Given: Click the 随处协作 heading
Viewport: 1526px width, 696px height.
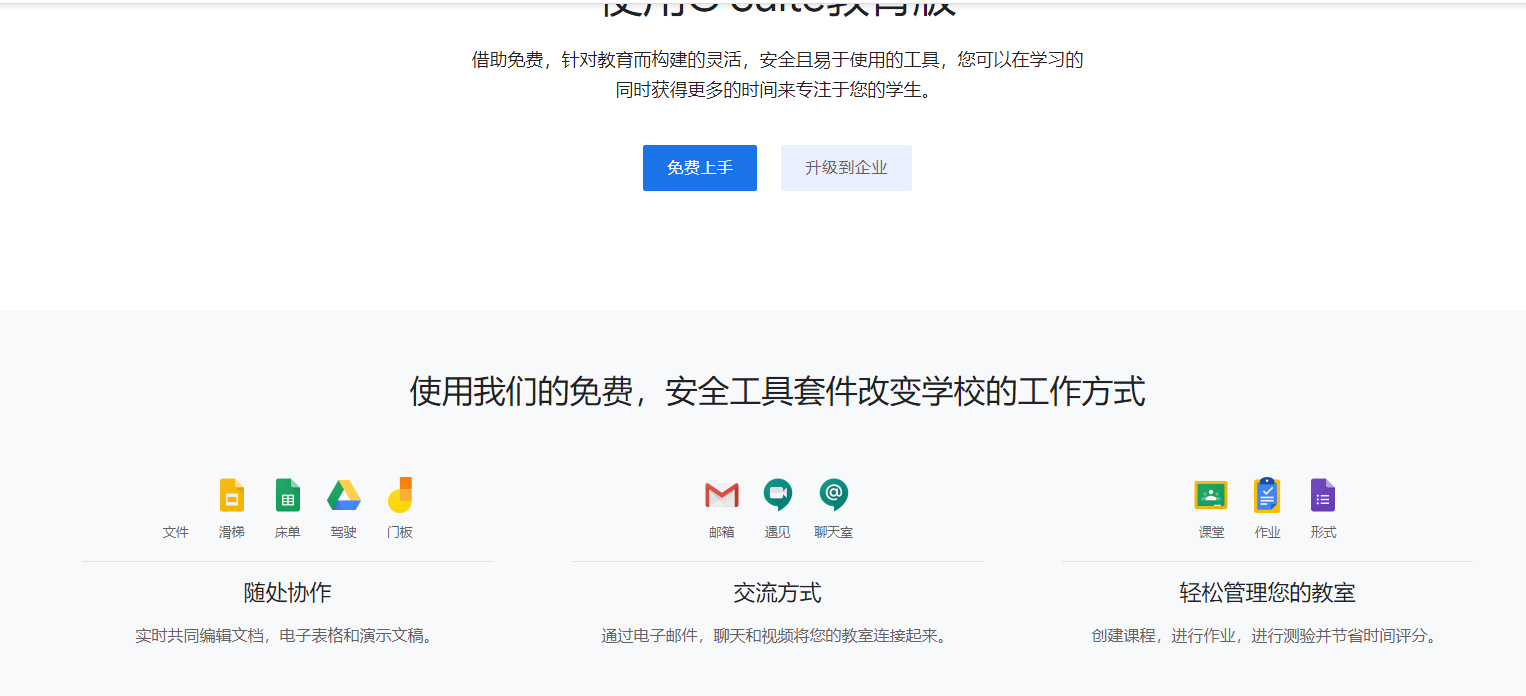Looking at the screenshot, I should [x=288, y=593].
